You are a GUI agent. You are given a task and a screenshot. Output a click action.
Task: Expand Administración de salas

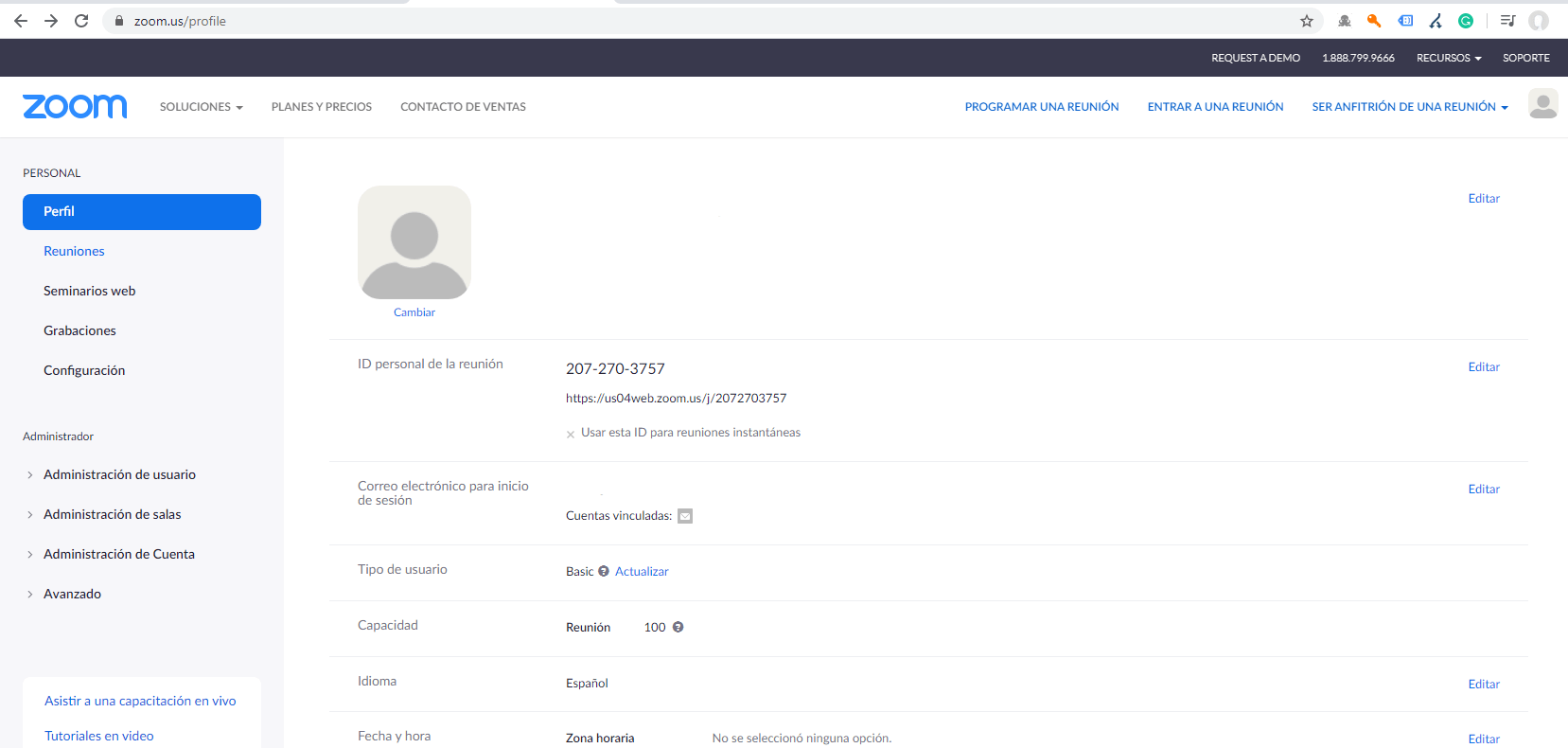click(112, 514)
